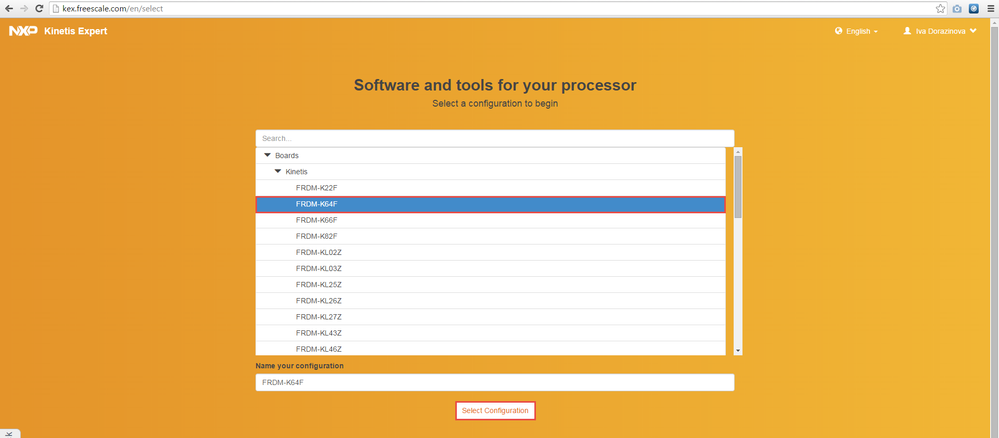Click the browser back arrow
The height and width of the screenshot is (438, 999).
[8, 8]
